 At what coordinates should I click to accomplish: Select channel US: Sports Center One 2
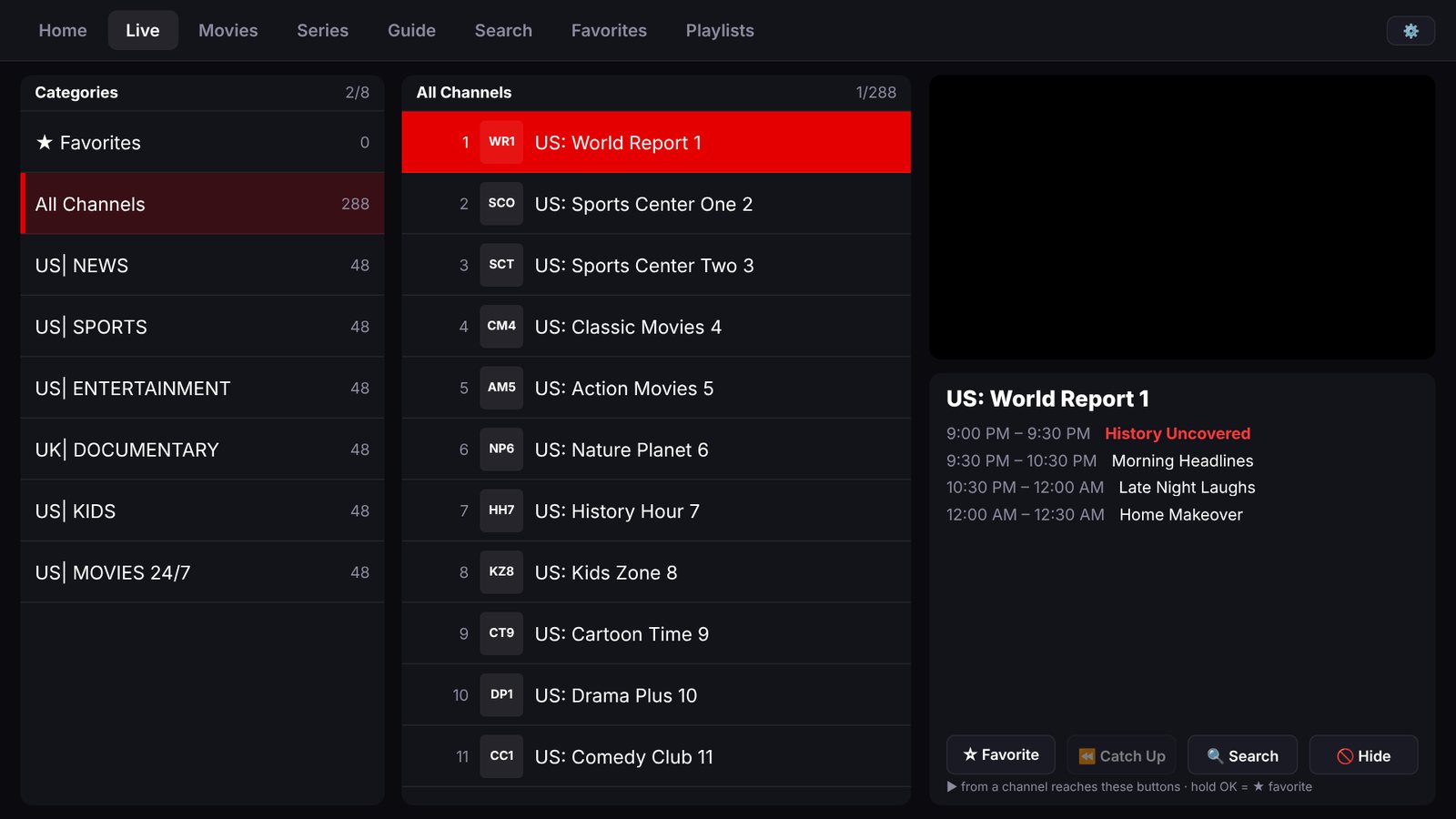(x=656, y=204)
